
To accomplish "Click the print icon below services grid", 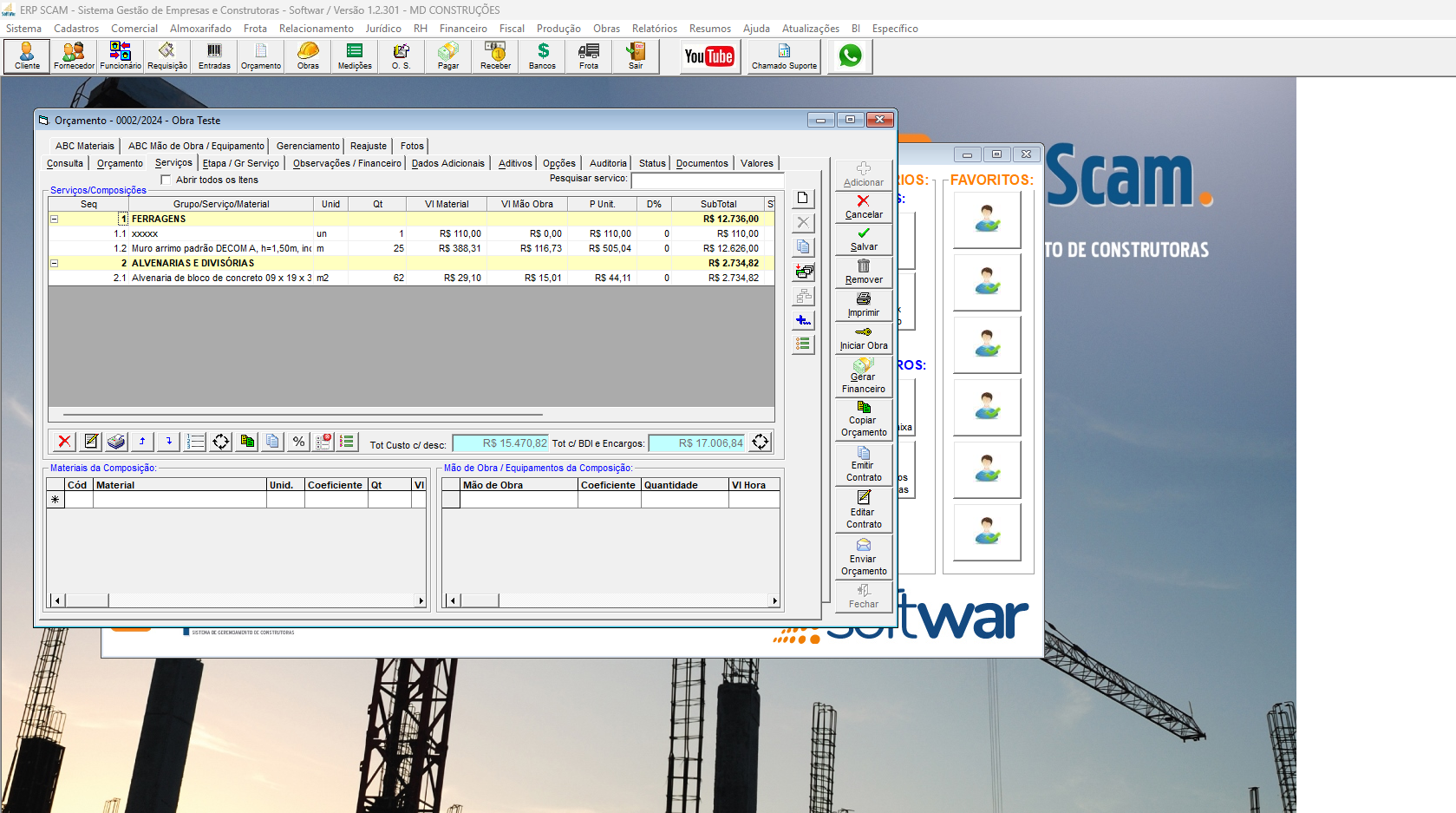I will point(116,442).
